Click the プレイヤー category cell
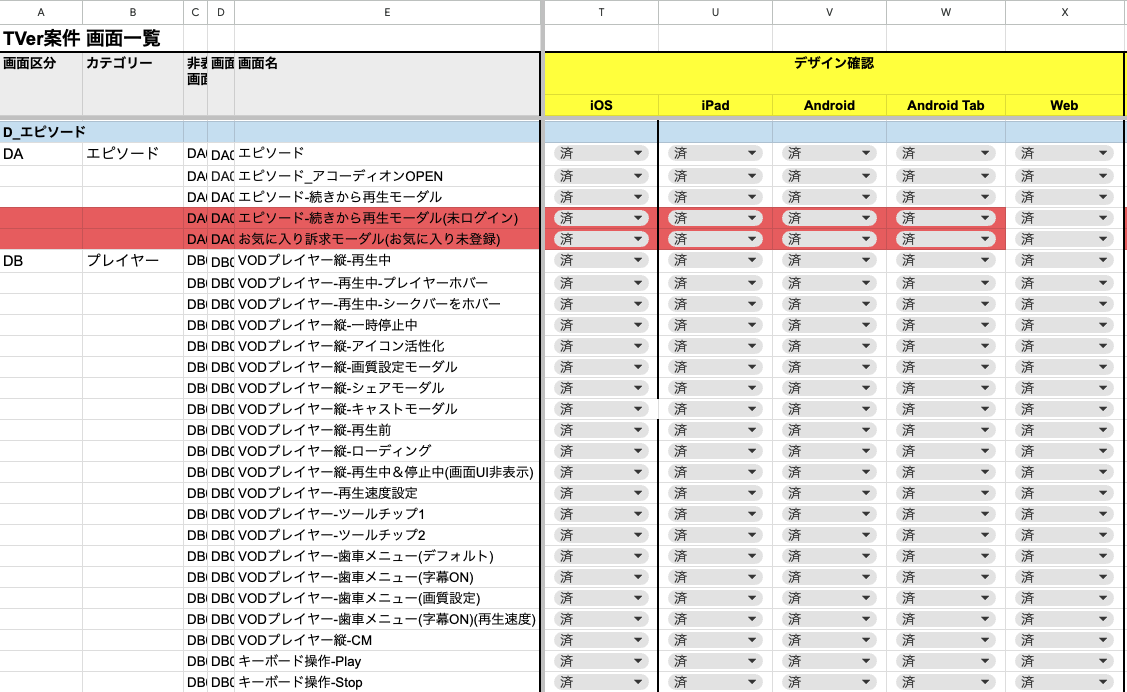The image size is (1127, 692). click(x=133, y=260)
